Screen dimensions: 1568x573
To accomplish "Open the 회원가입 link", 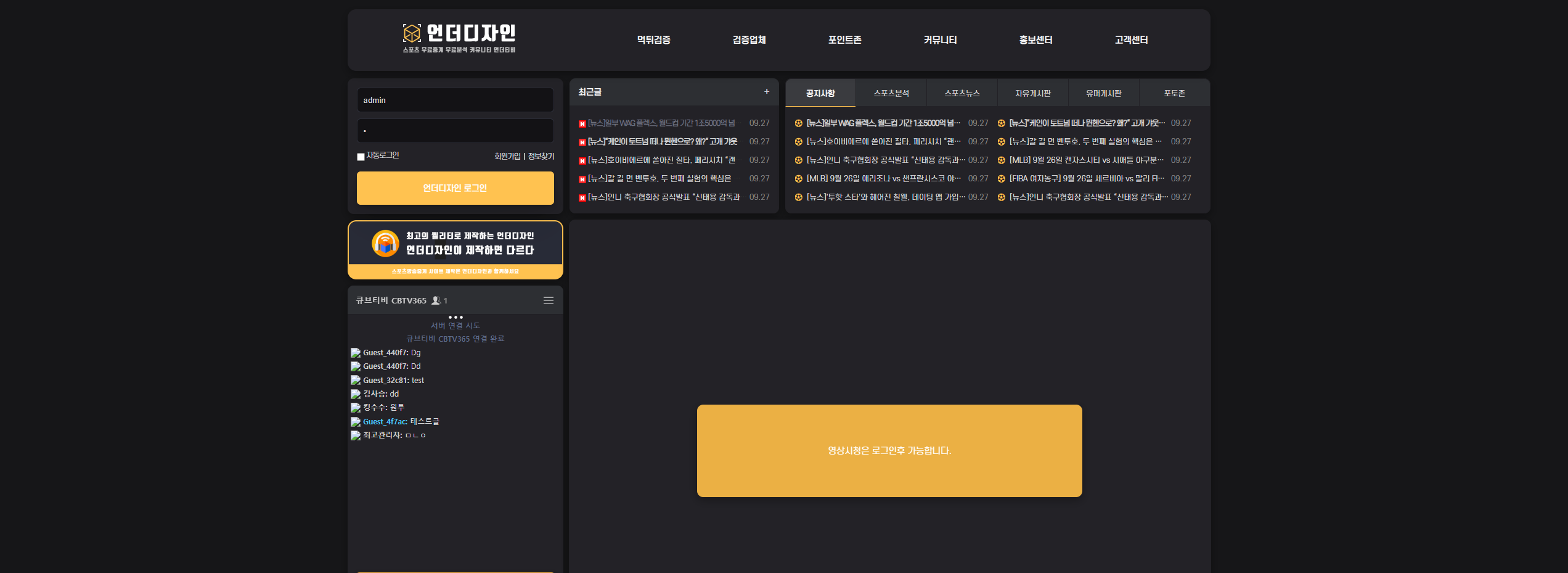I will pos(507,157).
